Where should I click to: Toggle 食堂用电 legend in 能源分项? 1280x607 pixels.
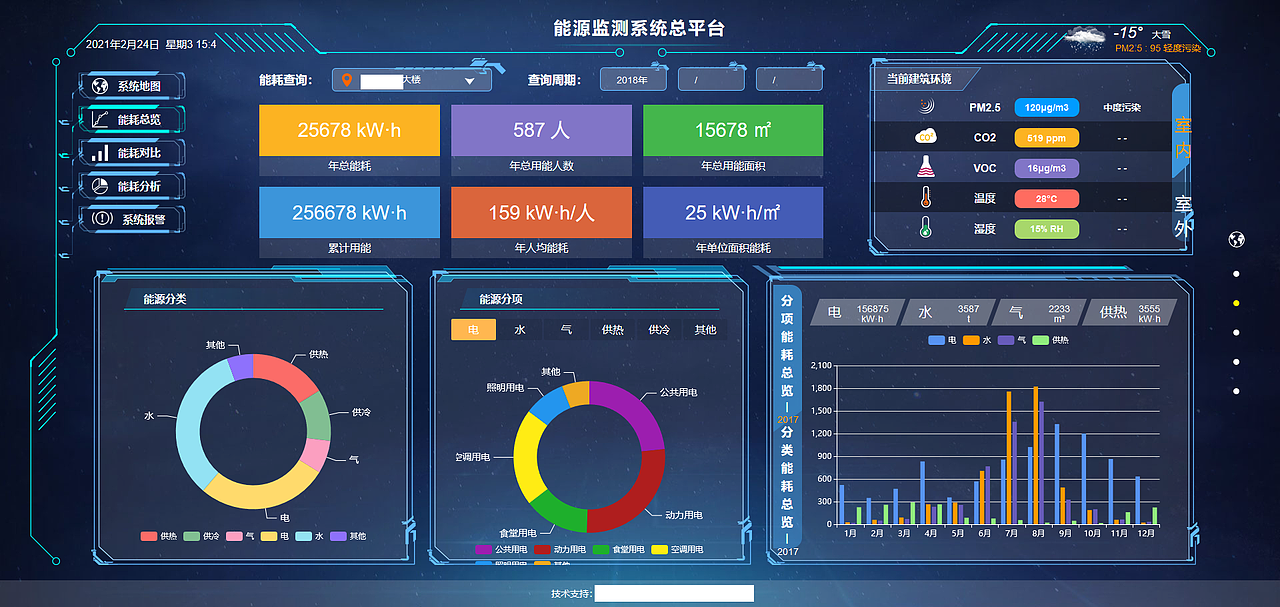coord(620,549)
